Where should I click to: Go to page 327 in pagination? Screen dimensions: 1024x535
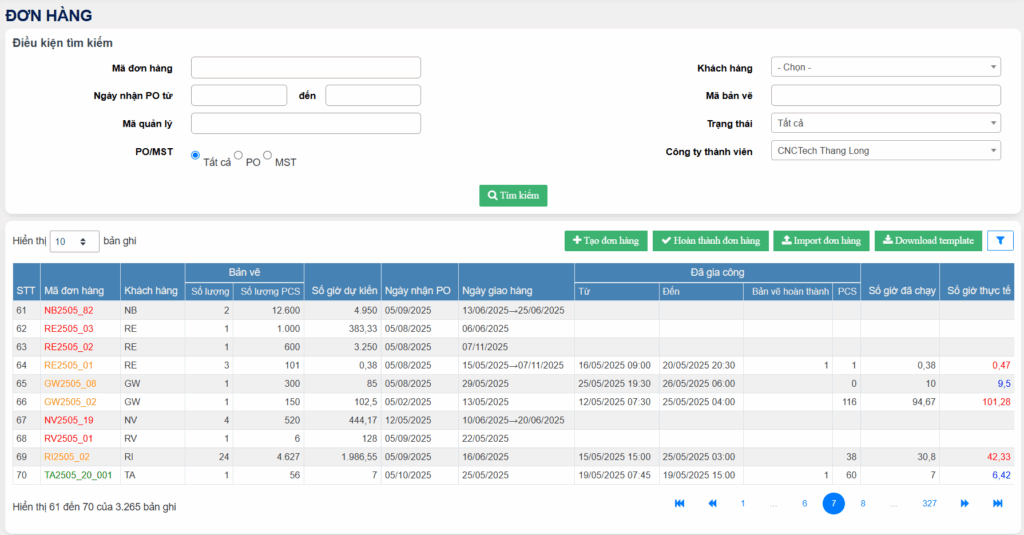[929, 504]
